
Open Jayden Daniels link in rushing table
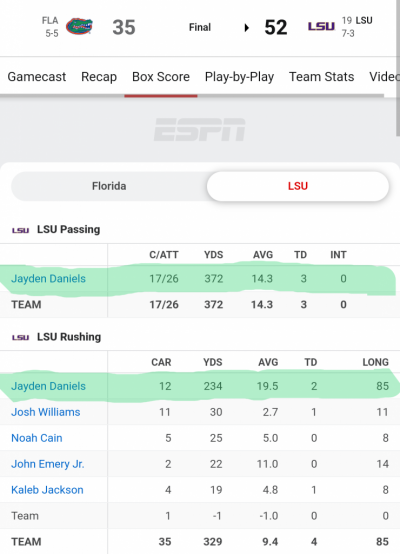48,386
